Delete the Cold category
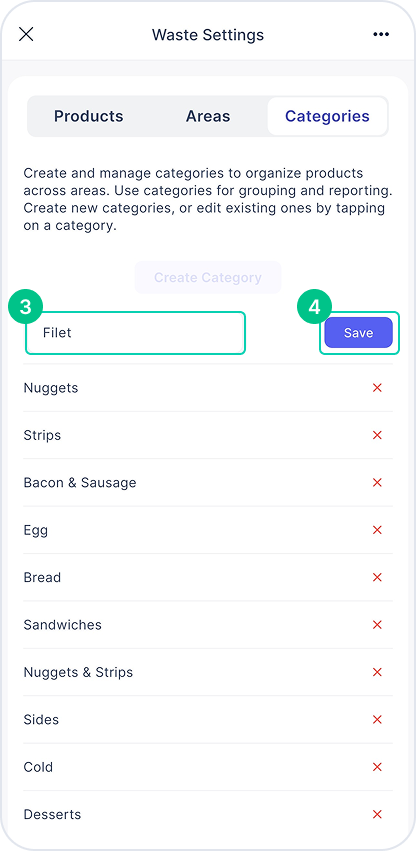This screenshot has width=416, height=851. [x=377, y=767]
